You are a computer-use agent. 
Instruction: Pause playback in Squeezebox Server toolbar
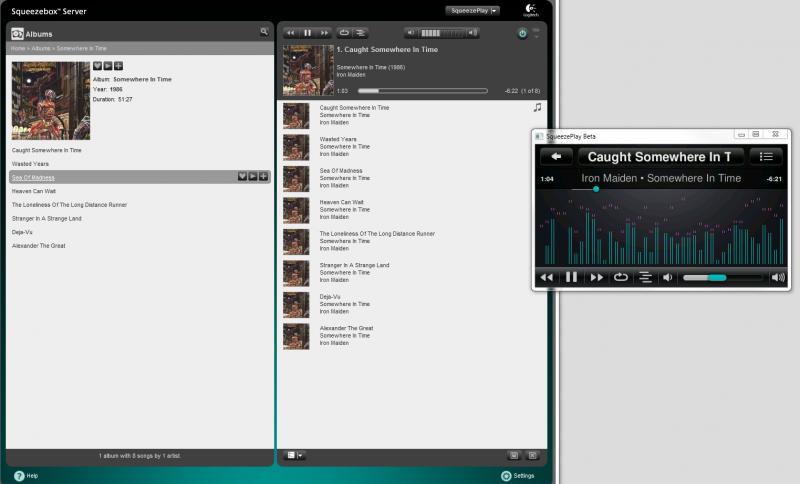point(307,33)
